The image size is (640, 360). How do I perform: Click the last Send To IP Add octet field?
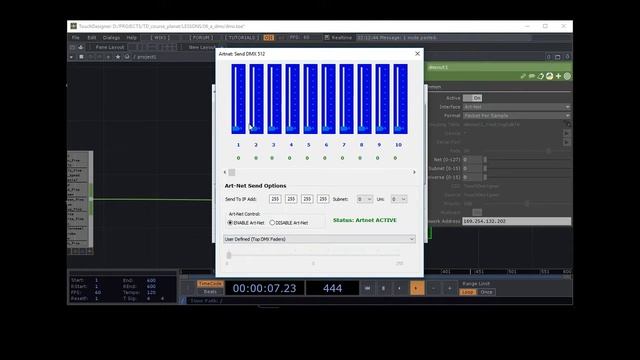[323, 199]
